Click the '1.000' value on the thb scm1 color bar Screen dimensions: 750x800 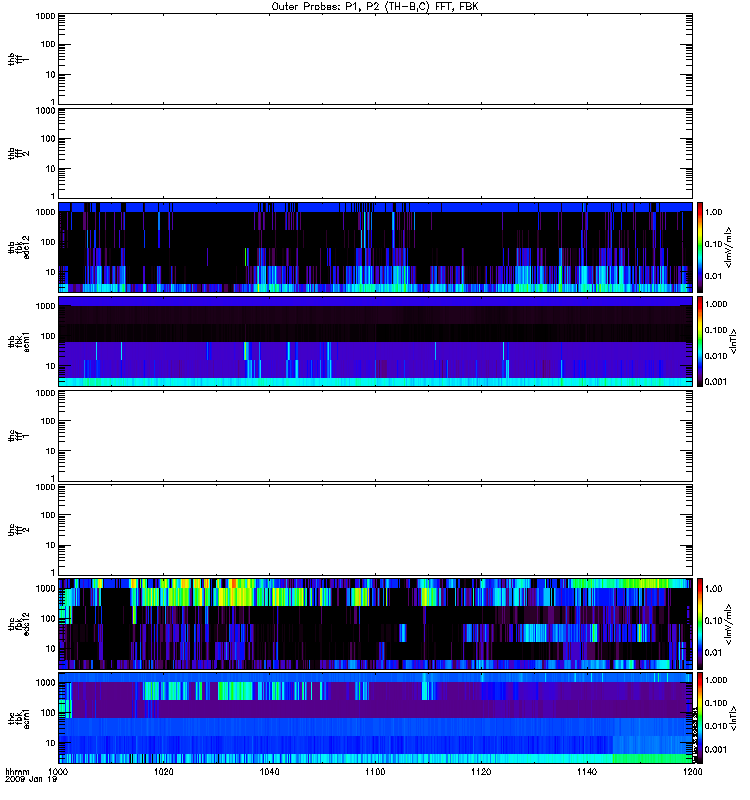point(716,304)
